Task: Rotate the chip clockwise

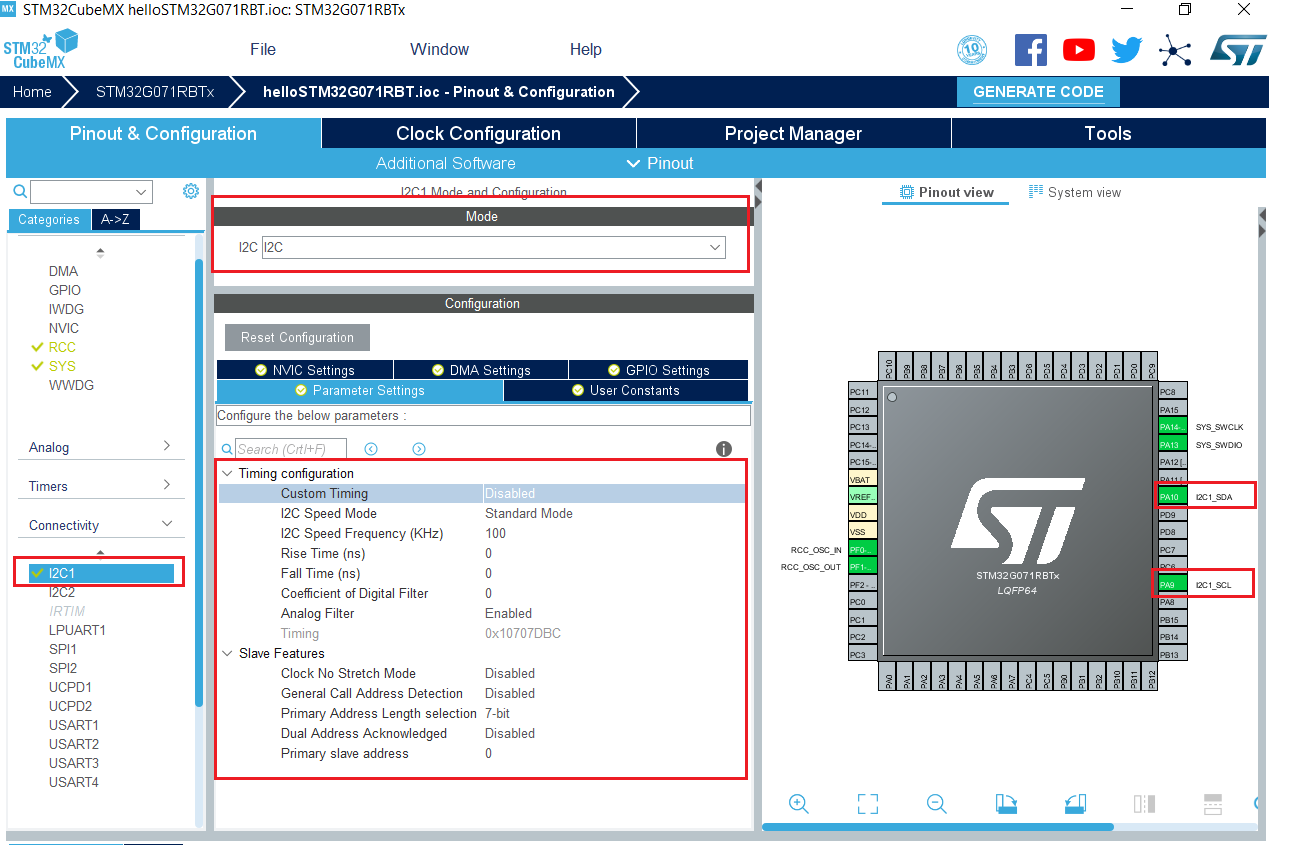Action: tap(1006, 803)
